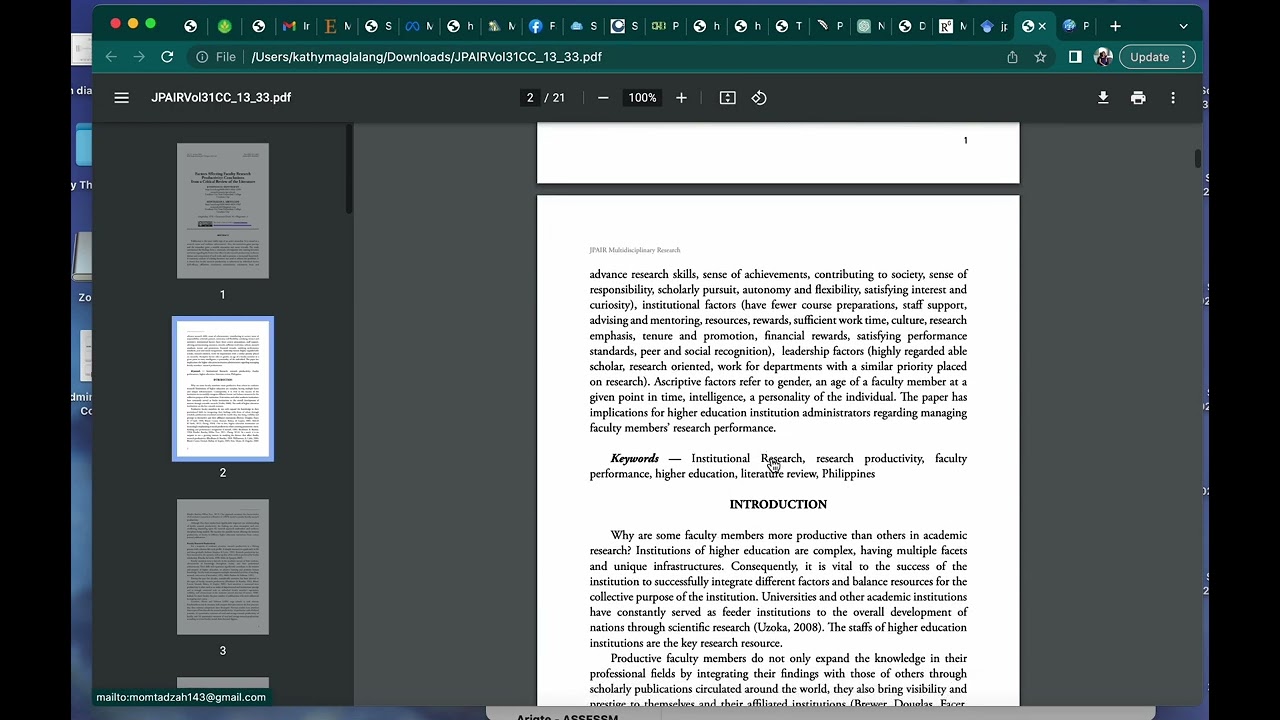The width and height of the screenshot is (1280, 720).
Task: Click the JPAIR Multidisciplinary Research header
Action: pyautogui.click(x=635, y=250)
